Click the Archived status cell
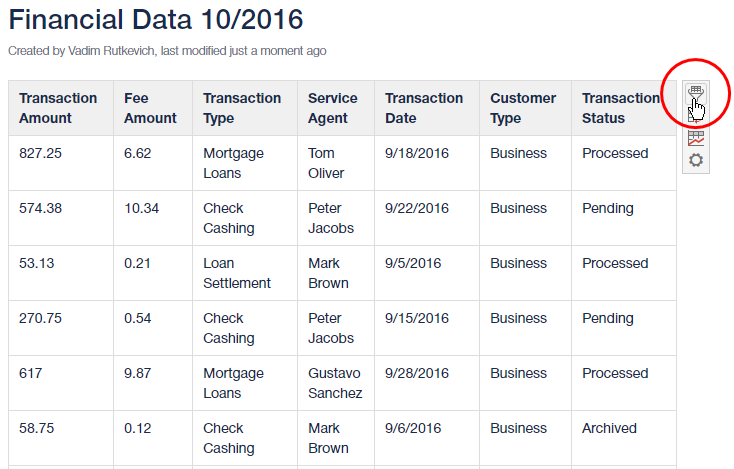Viewport: 734px width, 469px height. click(x=609, y=428)
